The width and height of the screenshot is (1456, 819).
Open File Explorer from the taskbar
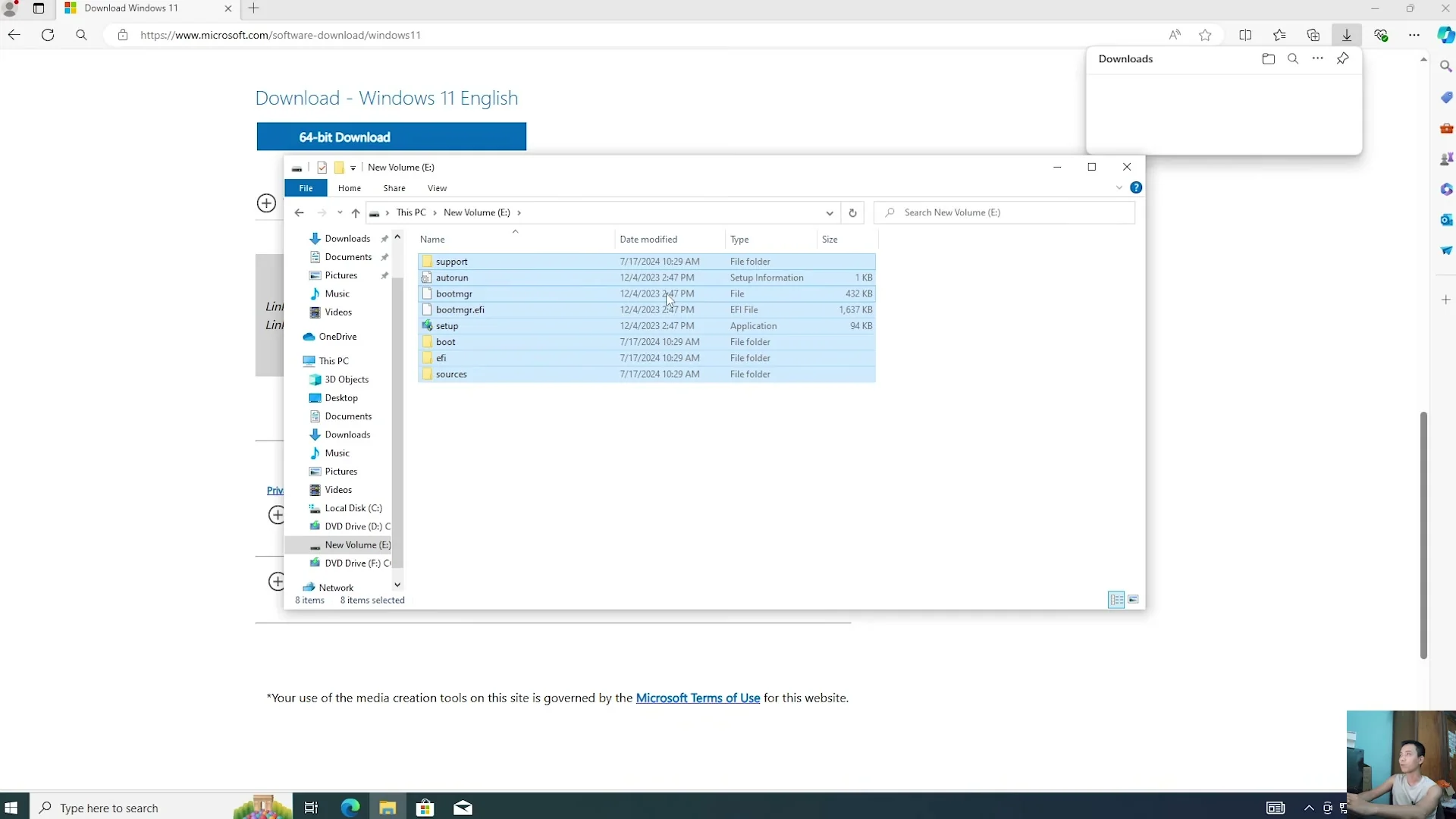click(x=388, y=808)
